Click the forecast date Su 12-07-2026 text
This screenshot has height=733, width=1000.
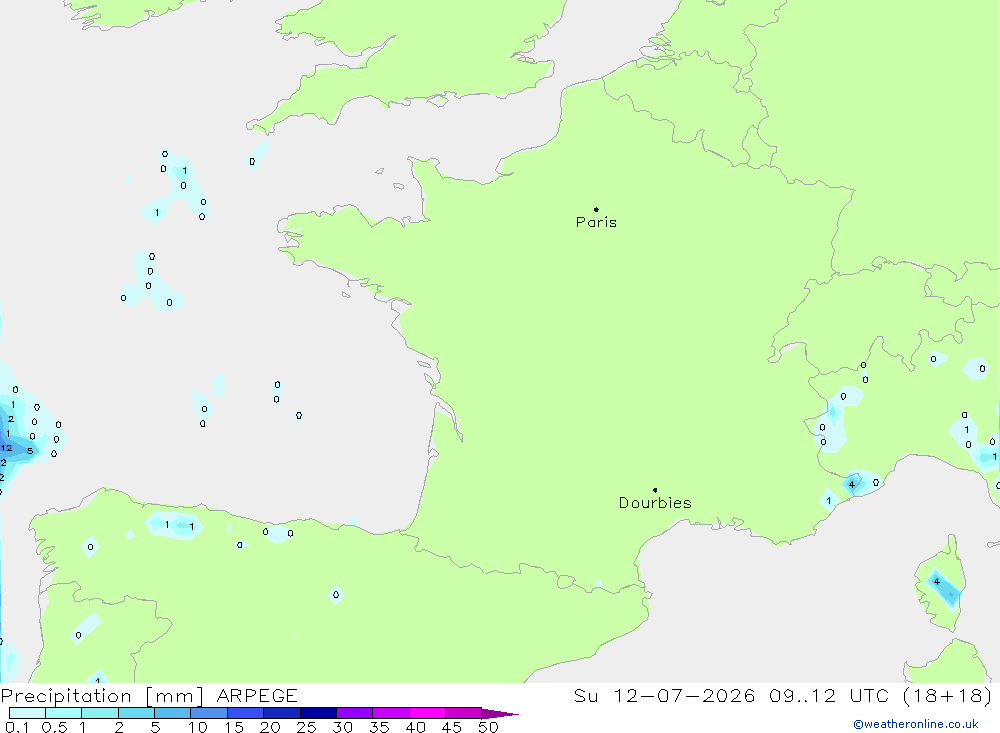[665, 695]
